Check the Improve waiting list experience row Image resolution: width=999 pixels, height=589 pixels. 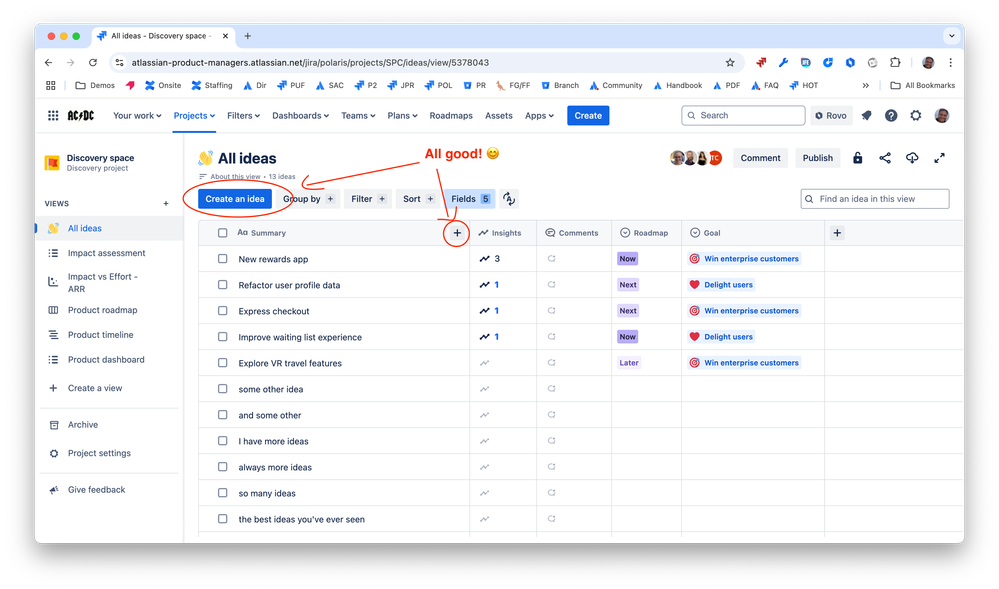coord(222,337)
